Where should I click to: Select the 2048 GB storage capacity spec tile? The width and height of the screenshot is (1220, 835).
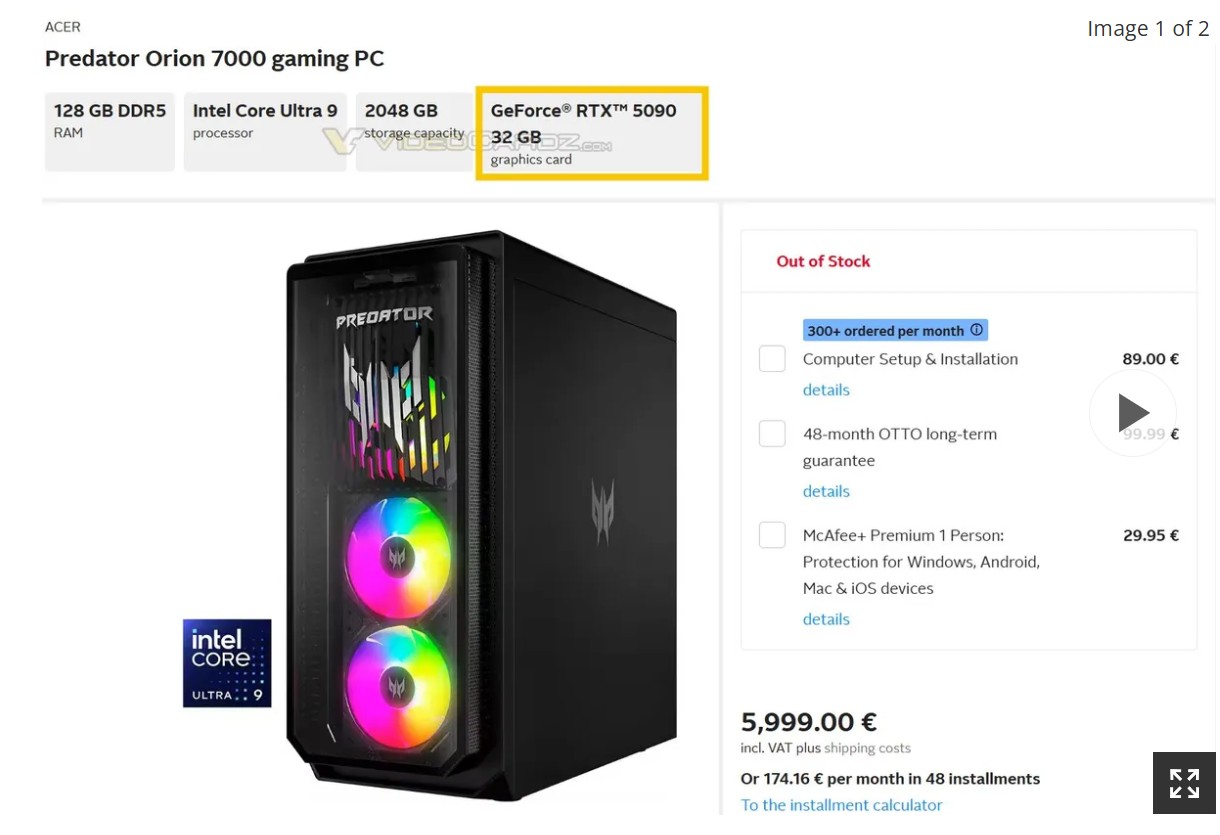413,131
